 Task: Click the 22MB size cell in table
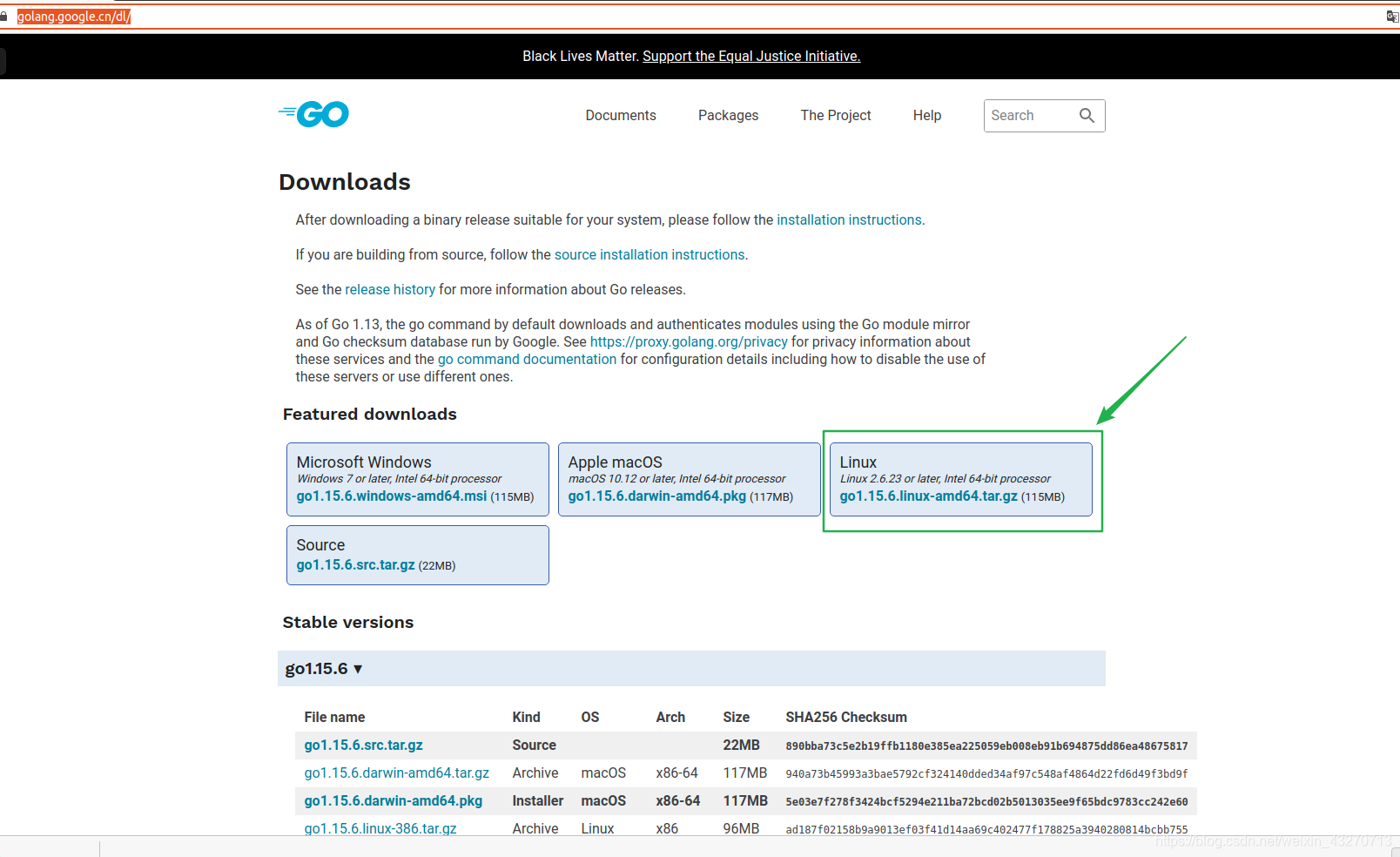pos(741,745)
